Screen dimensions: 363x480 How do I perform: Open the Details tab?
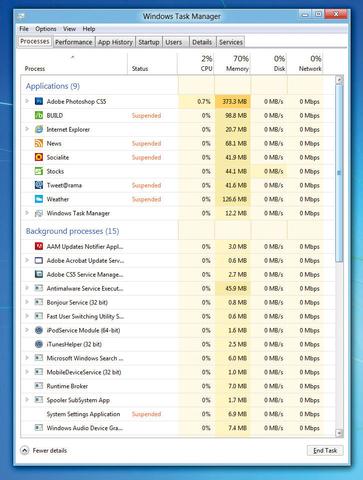point(202,42)
